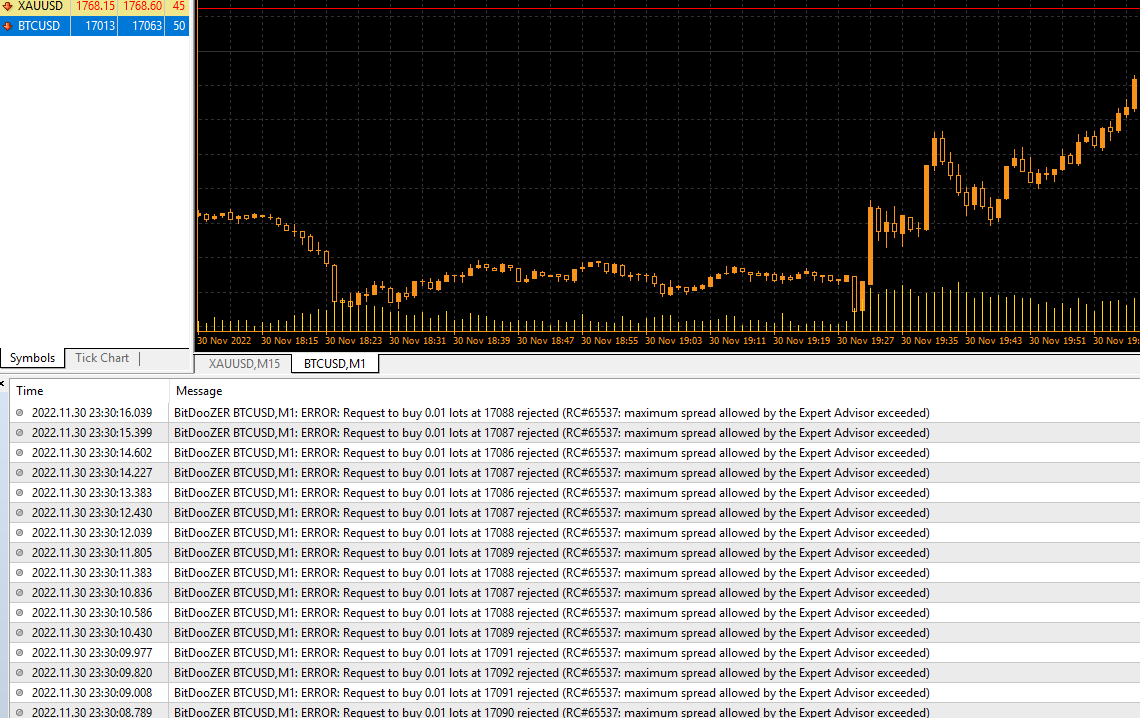1140x718 pixels.
Task: Click status icon of 23:30:09.008 entry
Action: 20,693
